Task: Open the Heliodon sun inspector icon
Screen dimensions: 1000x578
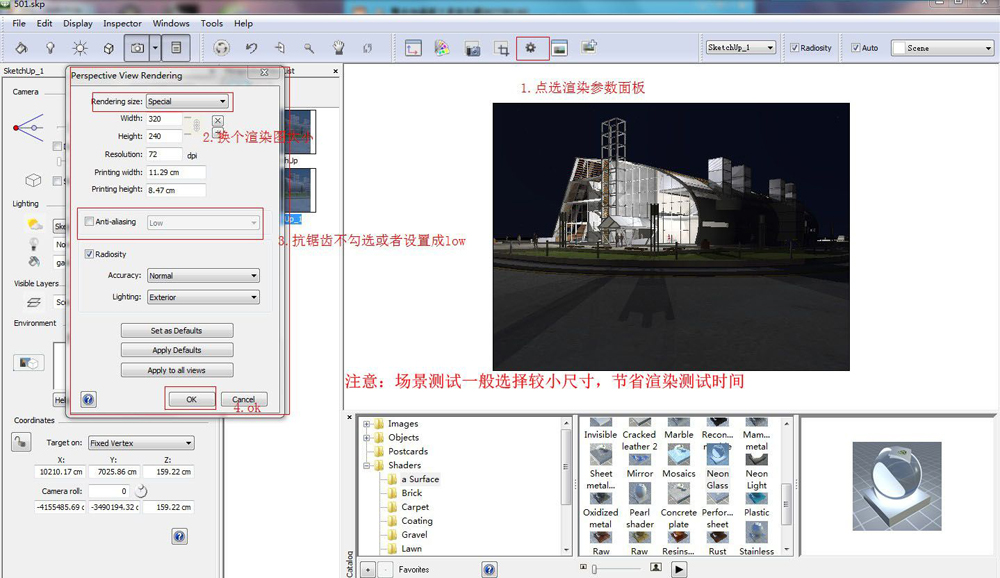Action: tap(79, 47)
